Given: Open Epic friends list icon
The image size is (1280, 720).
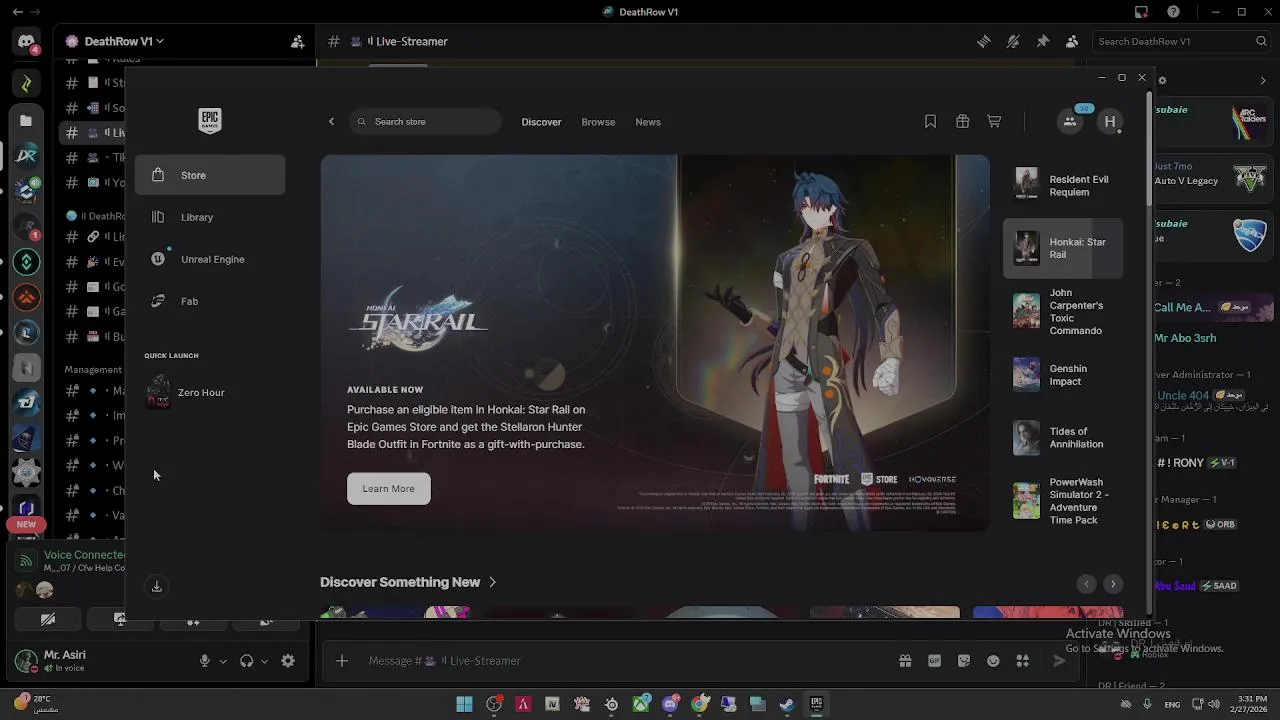Looking at the screenshot, I should coord(1070,122).
